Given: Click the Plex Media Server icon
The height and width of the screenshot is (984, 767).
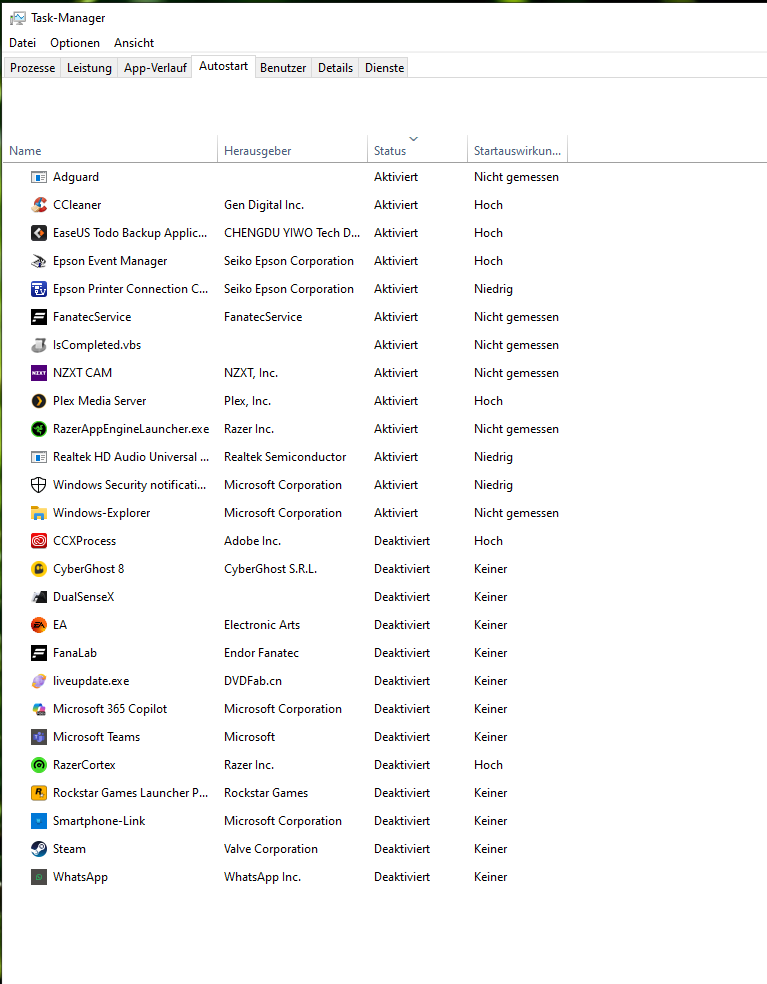Looking at the screenshot, I should coord(39,401).
